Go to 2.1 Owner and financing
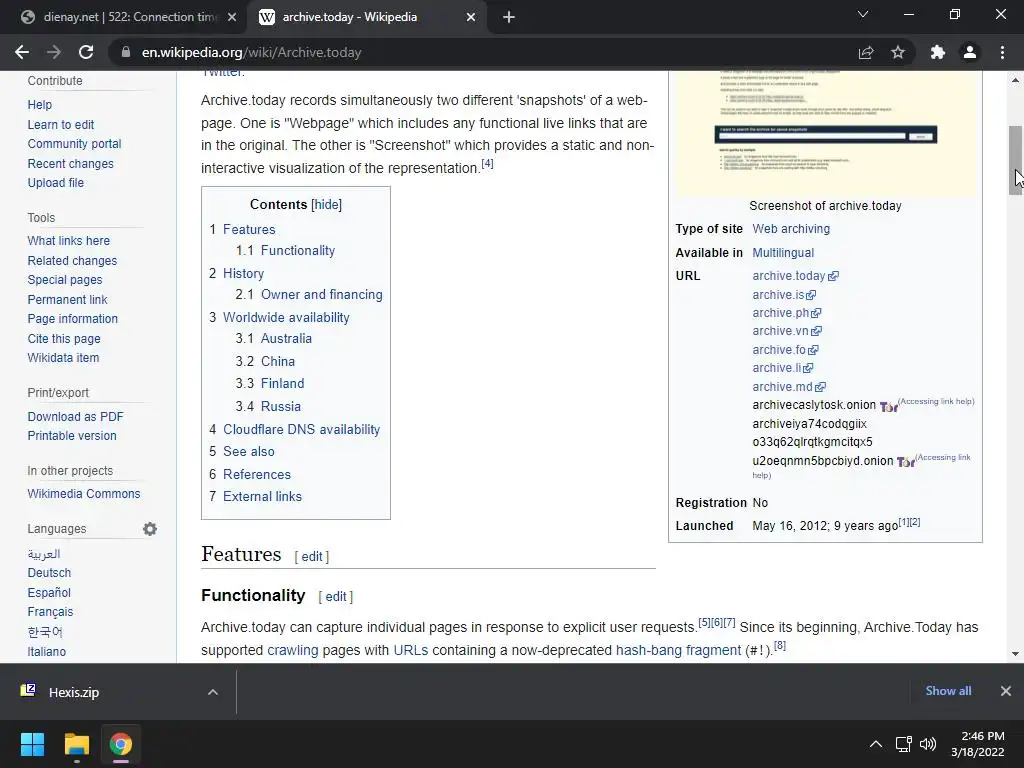Viewport: 1024px width, 768px height. pos(321,295)
